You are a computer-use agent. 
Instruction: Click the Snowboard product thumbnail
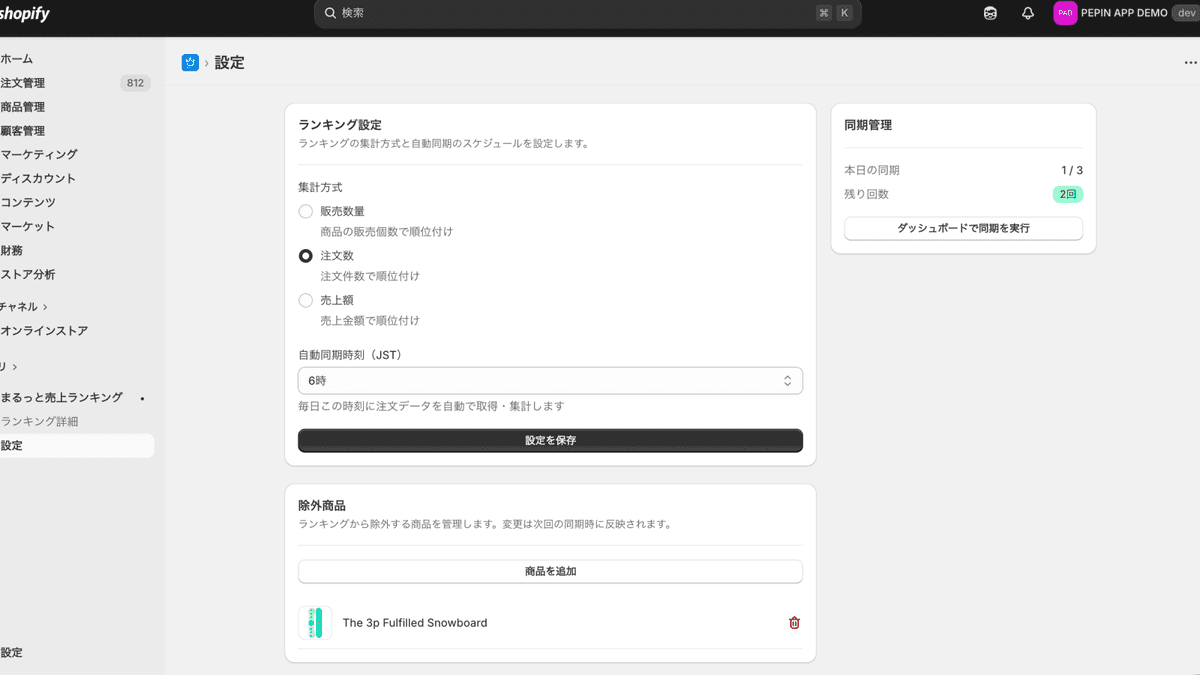315,623
